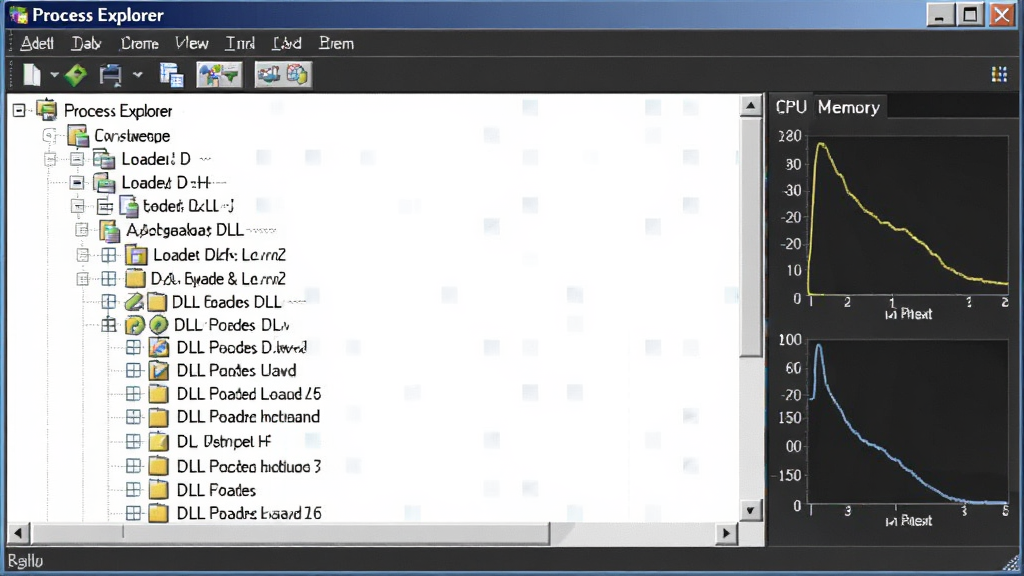Screen dimensions: 1024x576
Task: Click the horizontal scrollbar left arrow
Action: point(18,534)
